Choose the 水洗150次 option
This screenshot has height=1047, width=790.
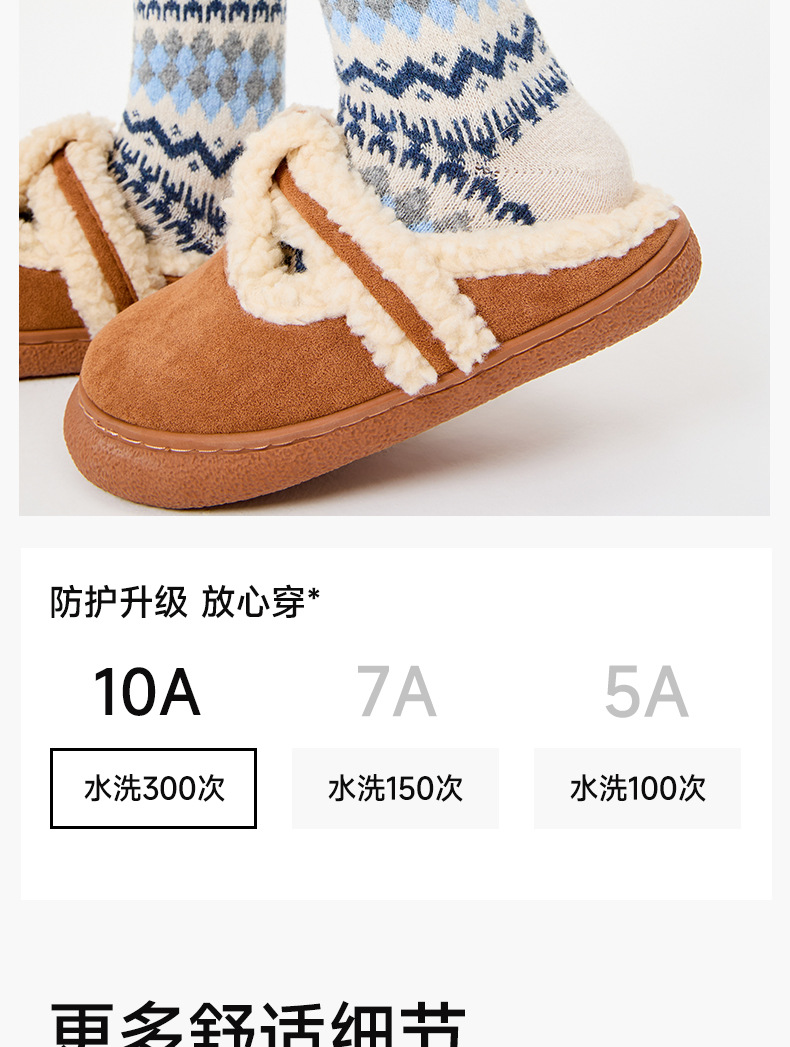(395, 788)
